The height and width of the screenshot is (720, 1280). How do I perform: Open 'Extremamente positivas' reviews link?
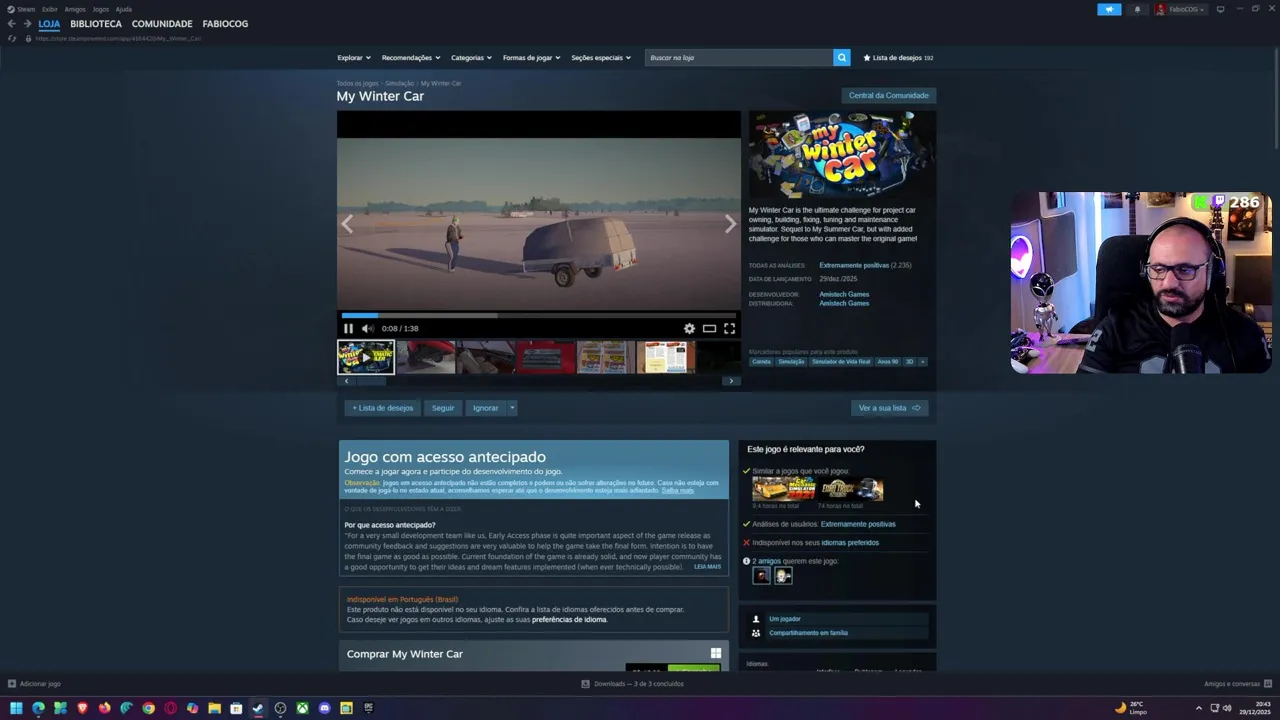[x=853, y=265]
